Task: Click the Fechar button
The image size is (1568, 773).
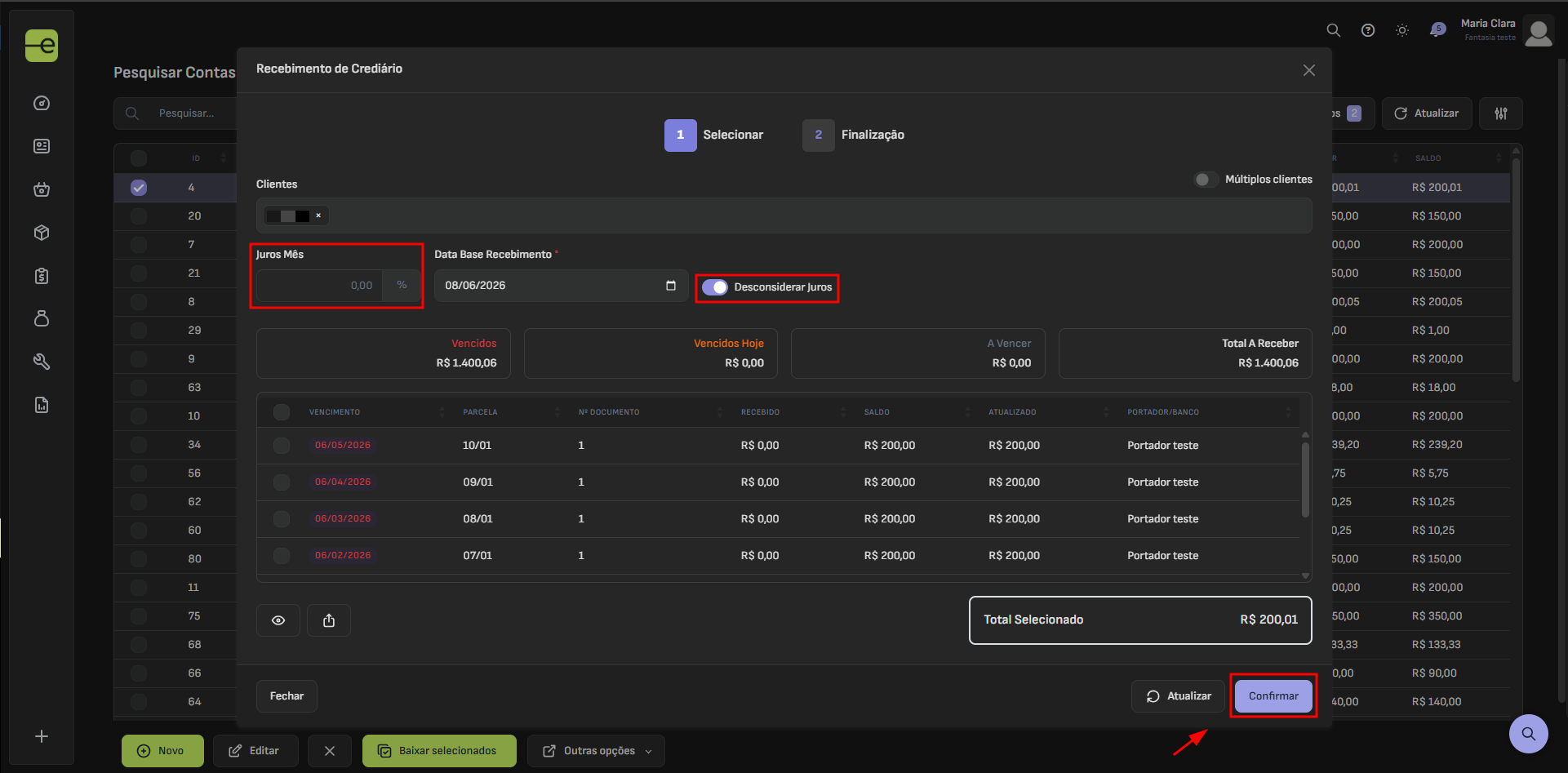Action: pos(287,696)
